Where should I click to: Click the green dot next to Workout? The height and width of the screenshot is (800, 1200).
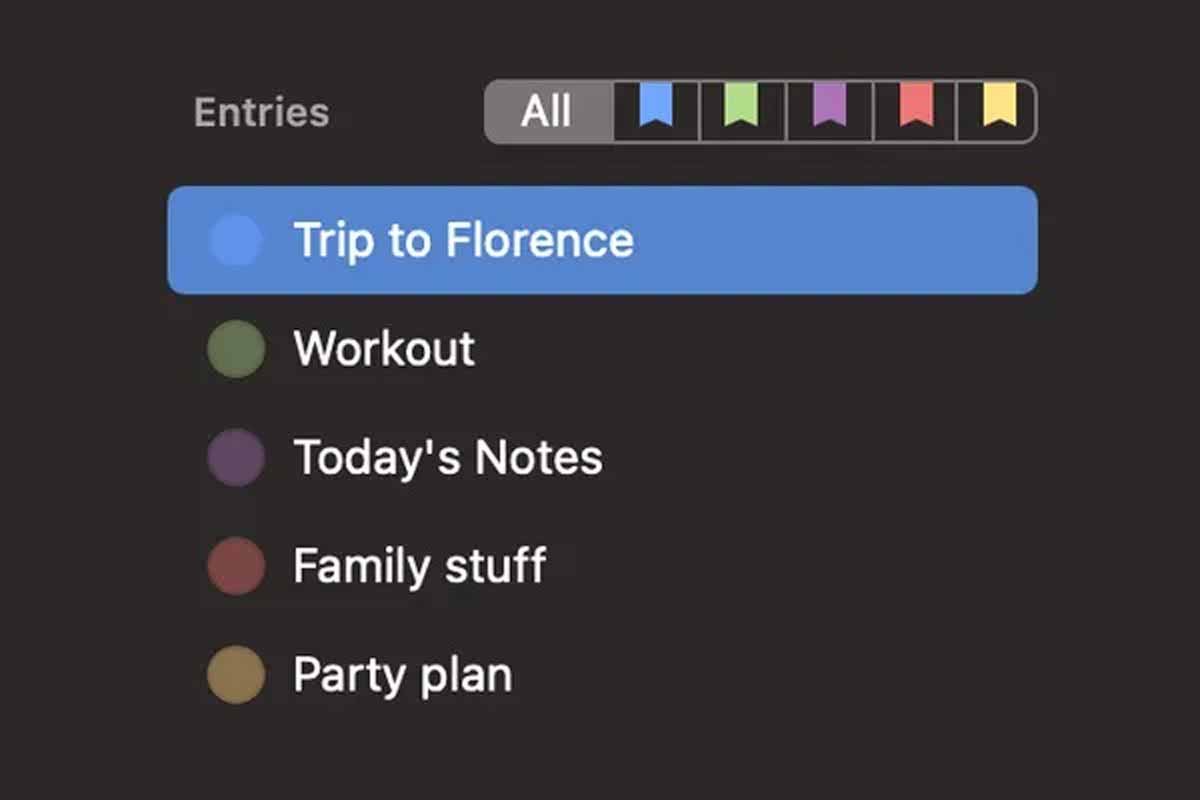coord(236,349)
